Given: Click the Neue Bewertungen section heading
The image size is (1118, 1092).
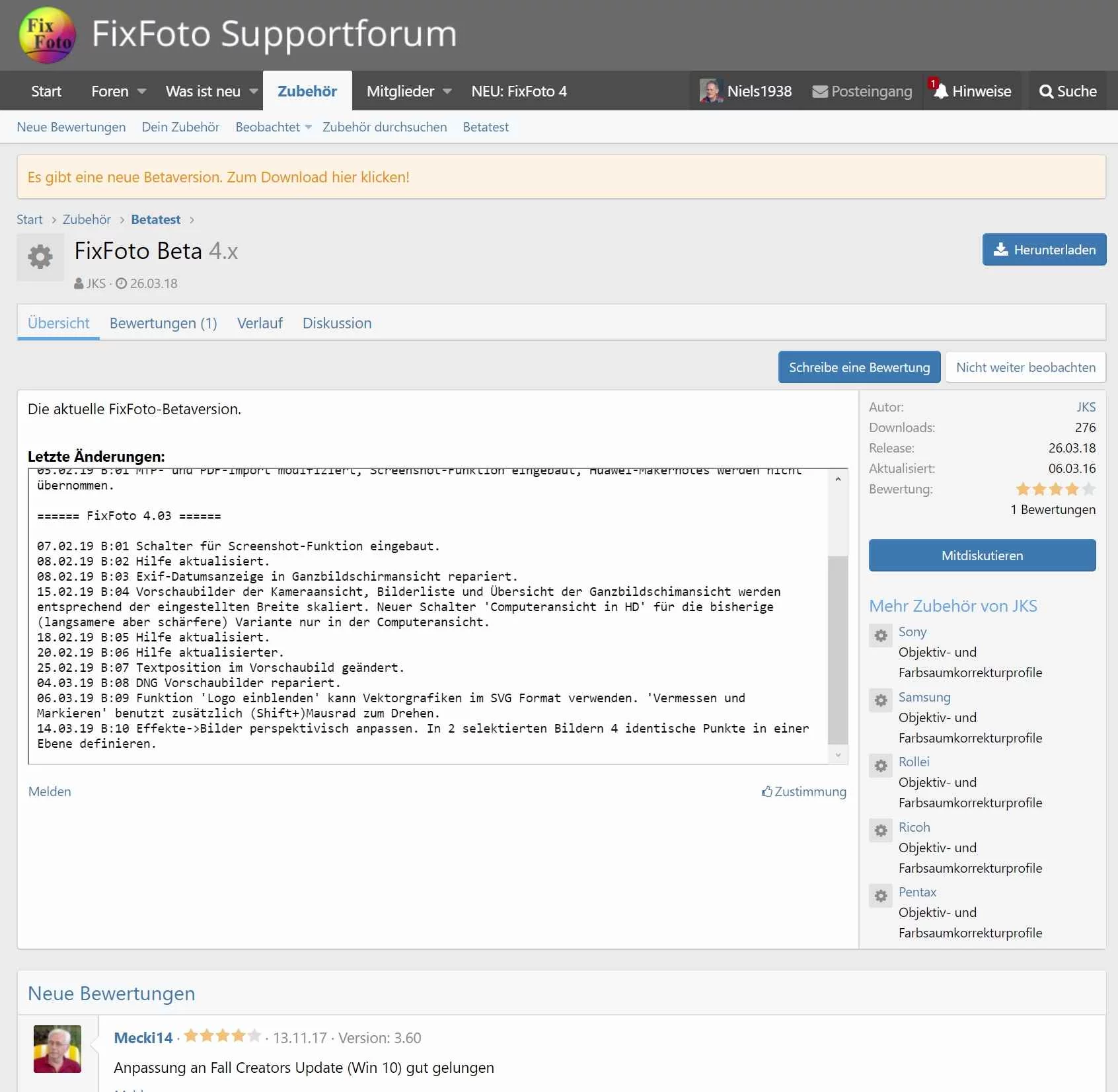Looking at the screenshot, I should [x=112, y=994].
